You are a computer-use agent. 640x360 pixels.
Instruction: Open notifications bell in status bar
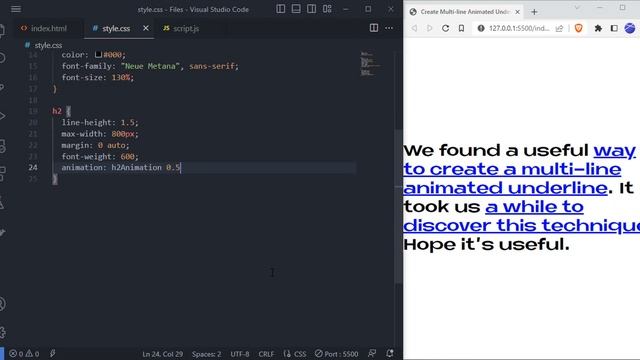(390, 353)
